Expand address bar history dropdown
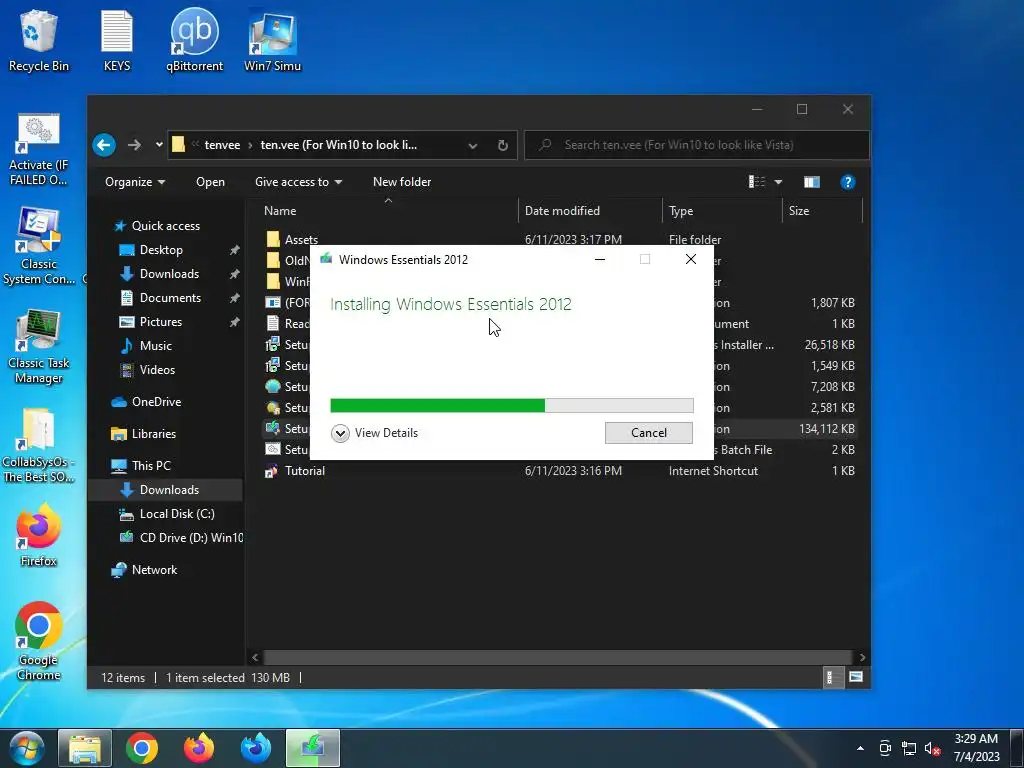This screenshot has height=768, width=1024. click(472, 146)
